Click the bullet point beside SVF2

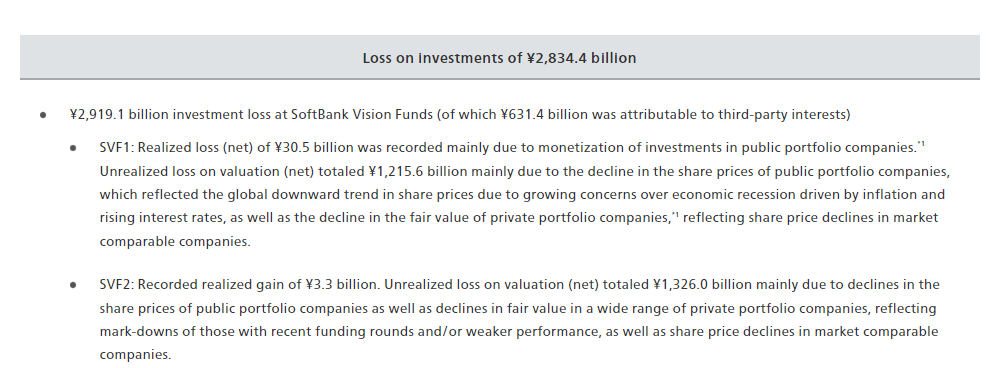(x=73, y=285)
